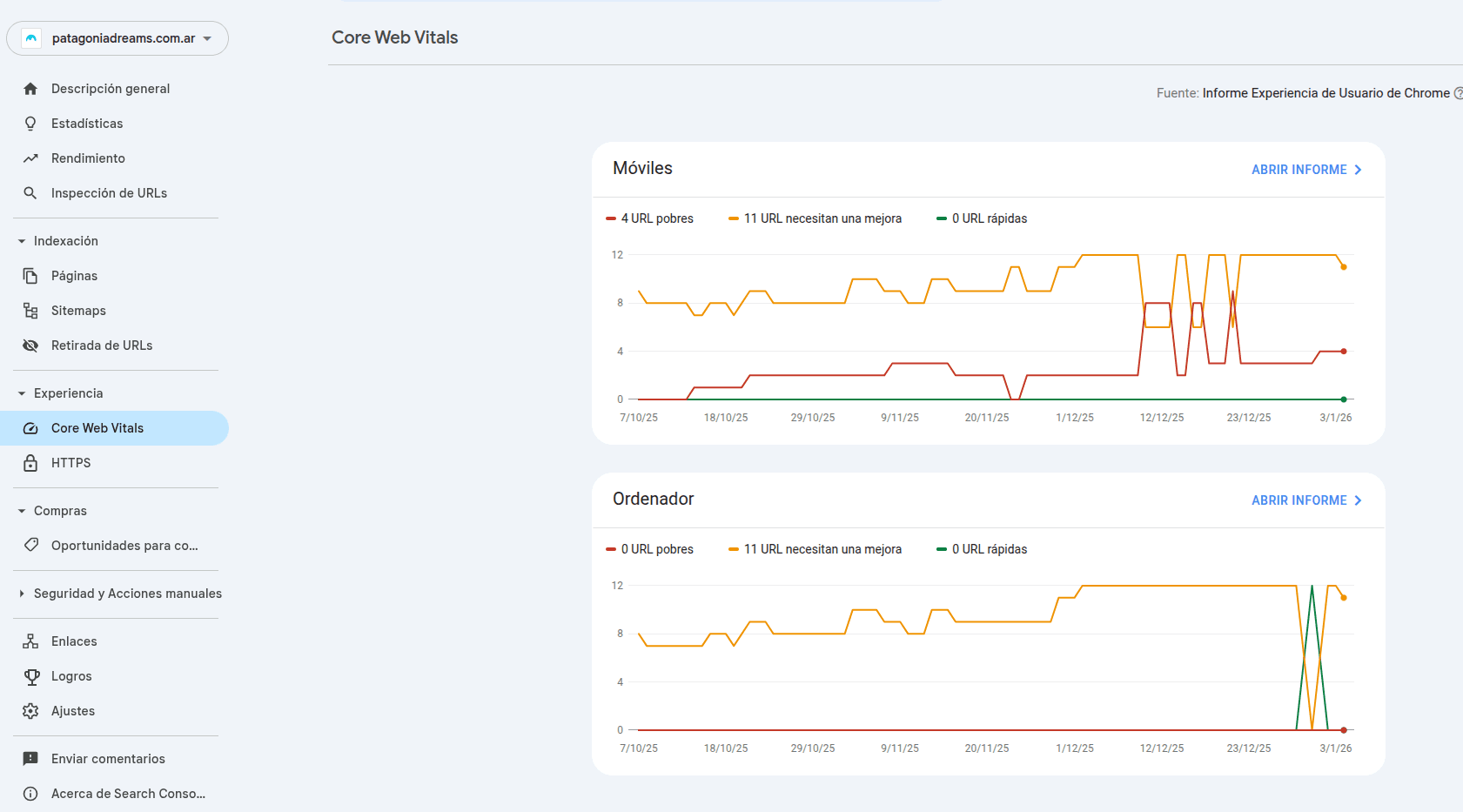Collapse the Compras section

coord(22,511)
